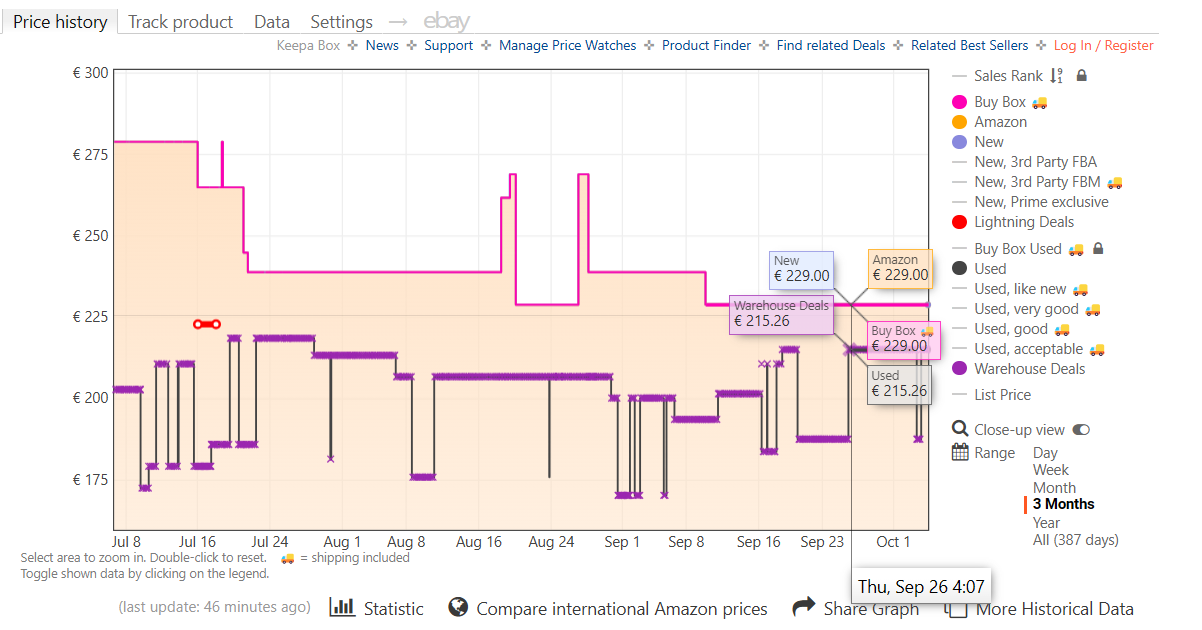The width and height of the screenshot is (1202, 630).
Task: Click the Close-up view magnifier icon
Action: click(959, 430)
